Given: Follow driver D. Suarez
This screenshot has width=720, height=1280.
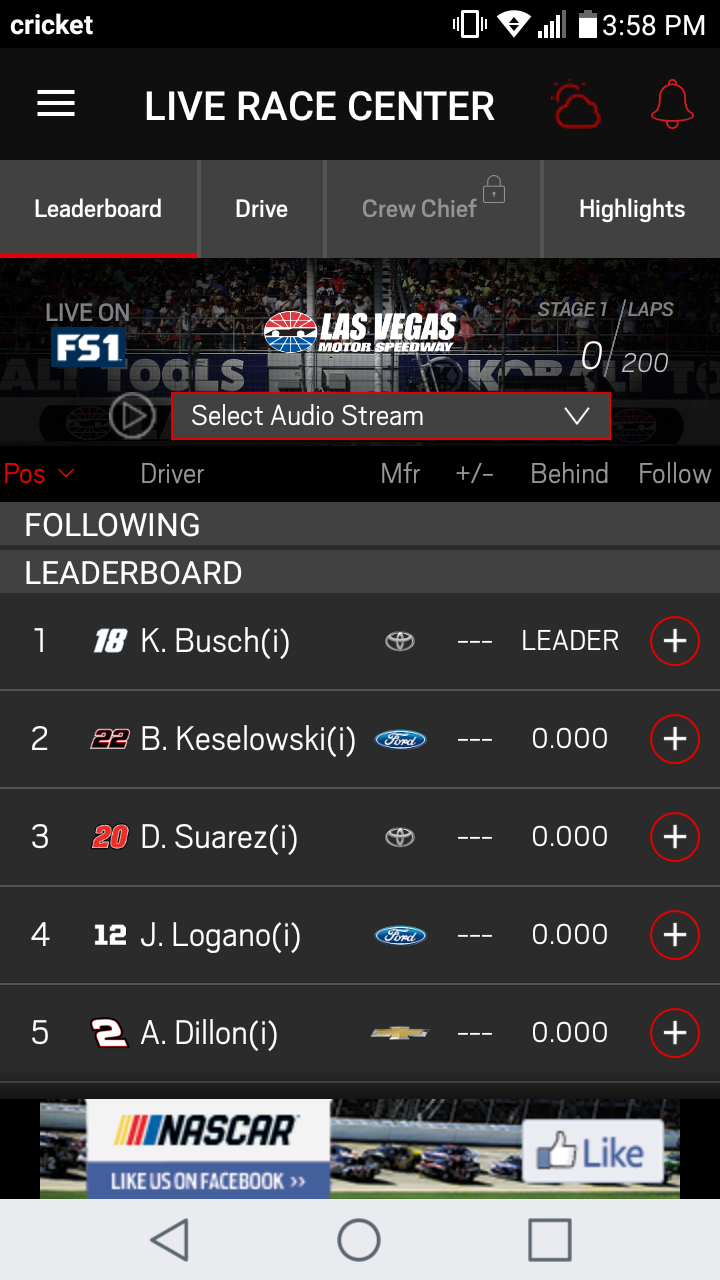Looking at the screenshot, I should pyautogui.click(x=675, y=837).
